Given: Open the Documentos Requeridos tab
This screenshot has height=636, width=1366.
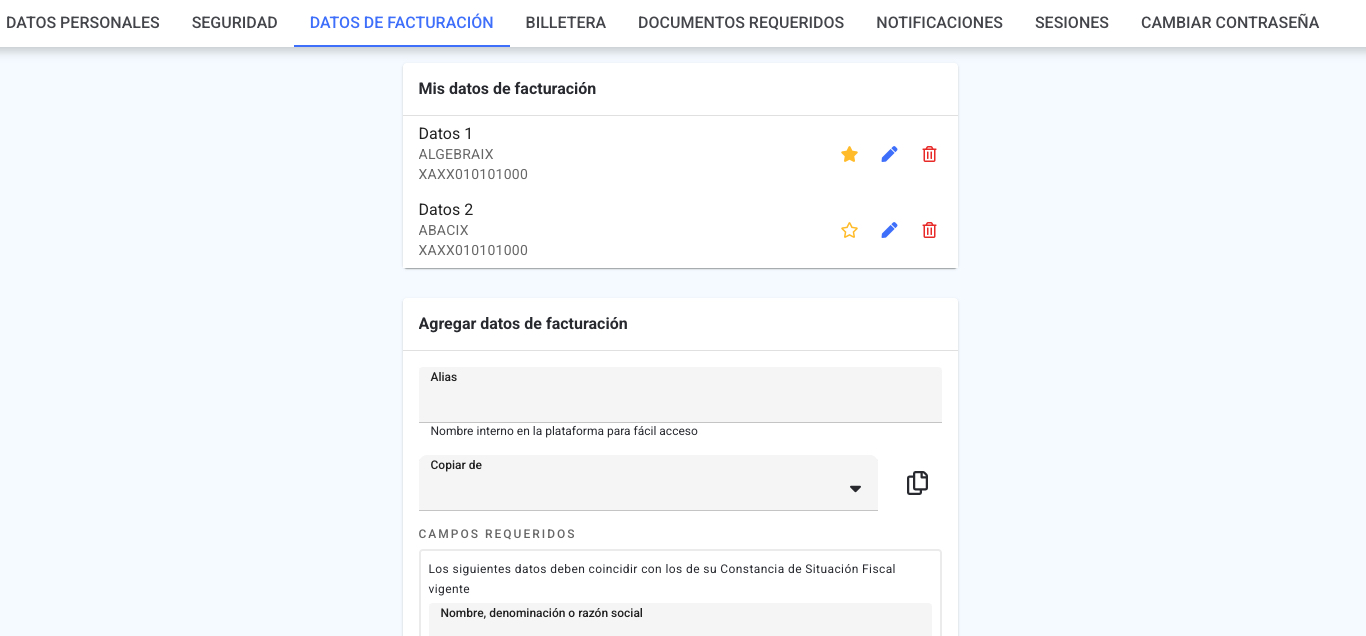Looking at the screenshot, I should tap(741, 23).
